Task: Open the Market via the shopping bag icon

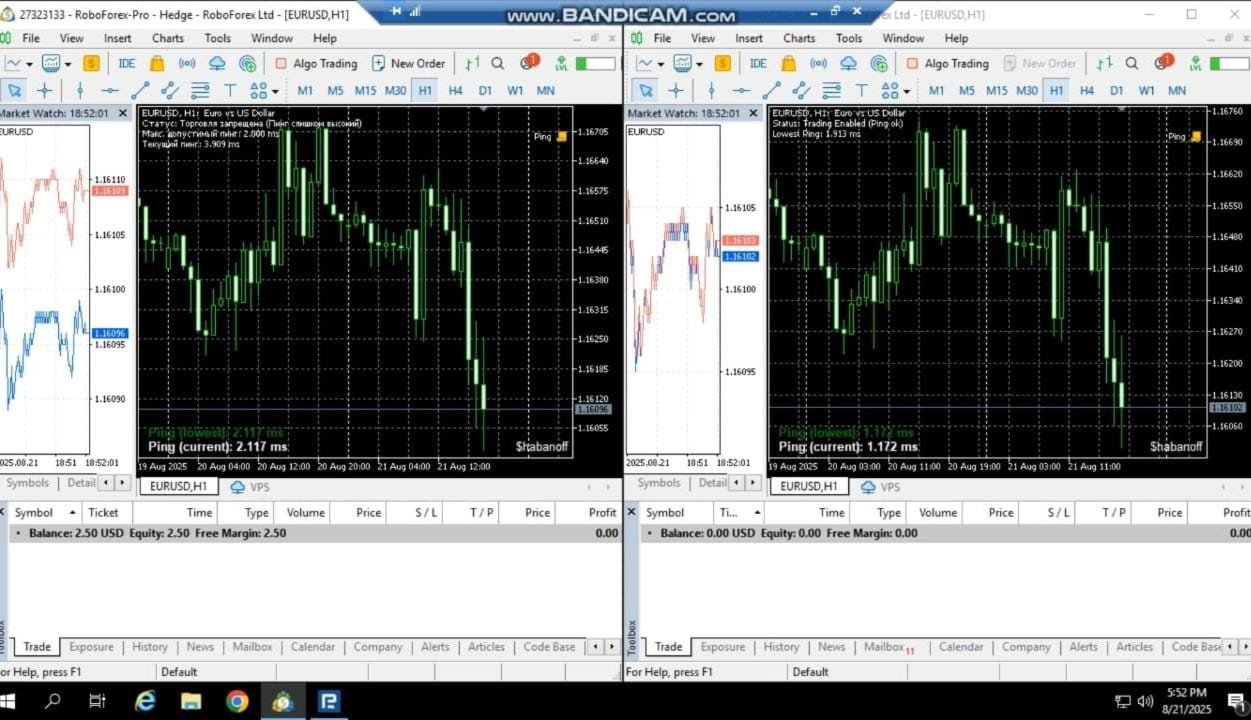Action: pyautogui.click(x=156, y=63)
